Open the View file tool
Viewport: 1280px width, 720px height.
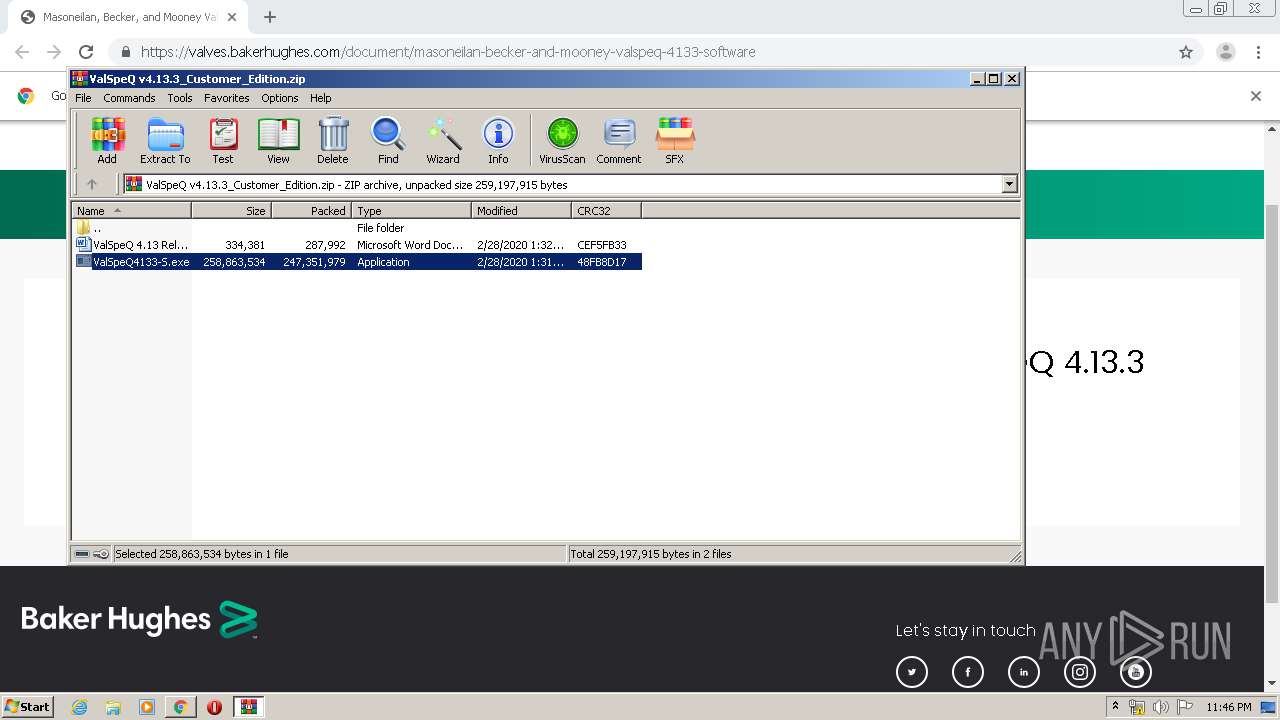pos(278,140)
